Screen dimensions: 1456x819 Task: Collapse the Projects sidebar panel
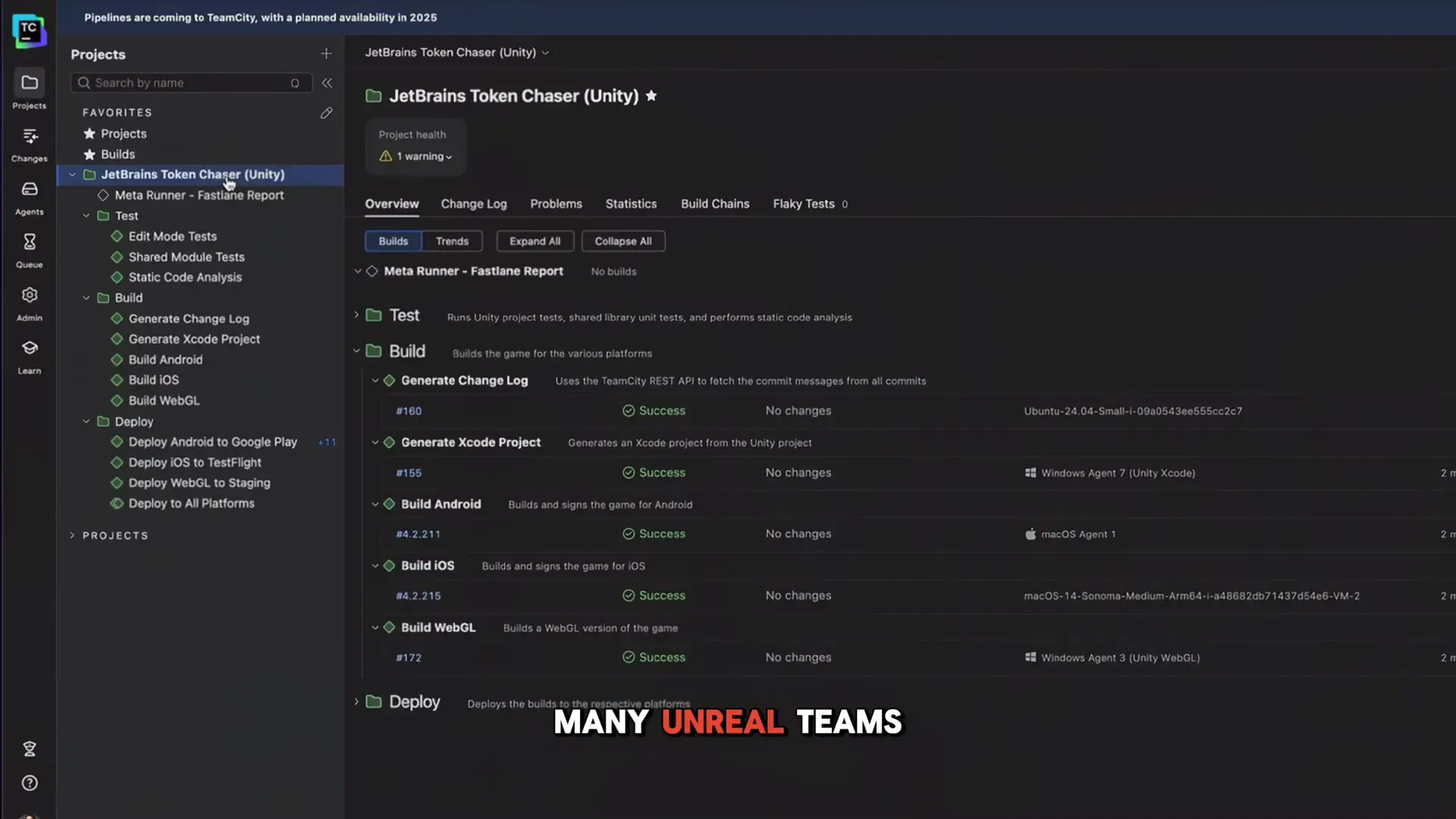pyautogui.click(x=327, y=83)
